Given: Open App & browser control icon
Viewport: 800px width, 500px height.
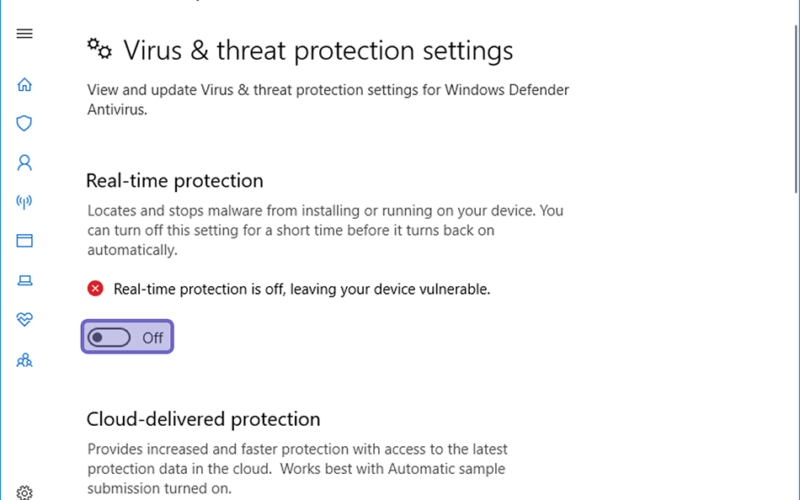Looking at the screenshot, I should point(24,241).
